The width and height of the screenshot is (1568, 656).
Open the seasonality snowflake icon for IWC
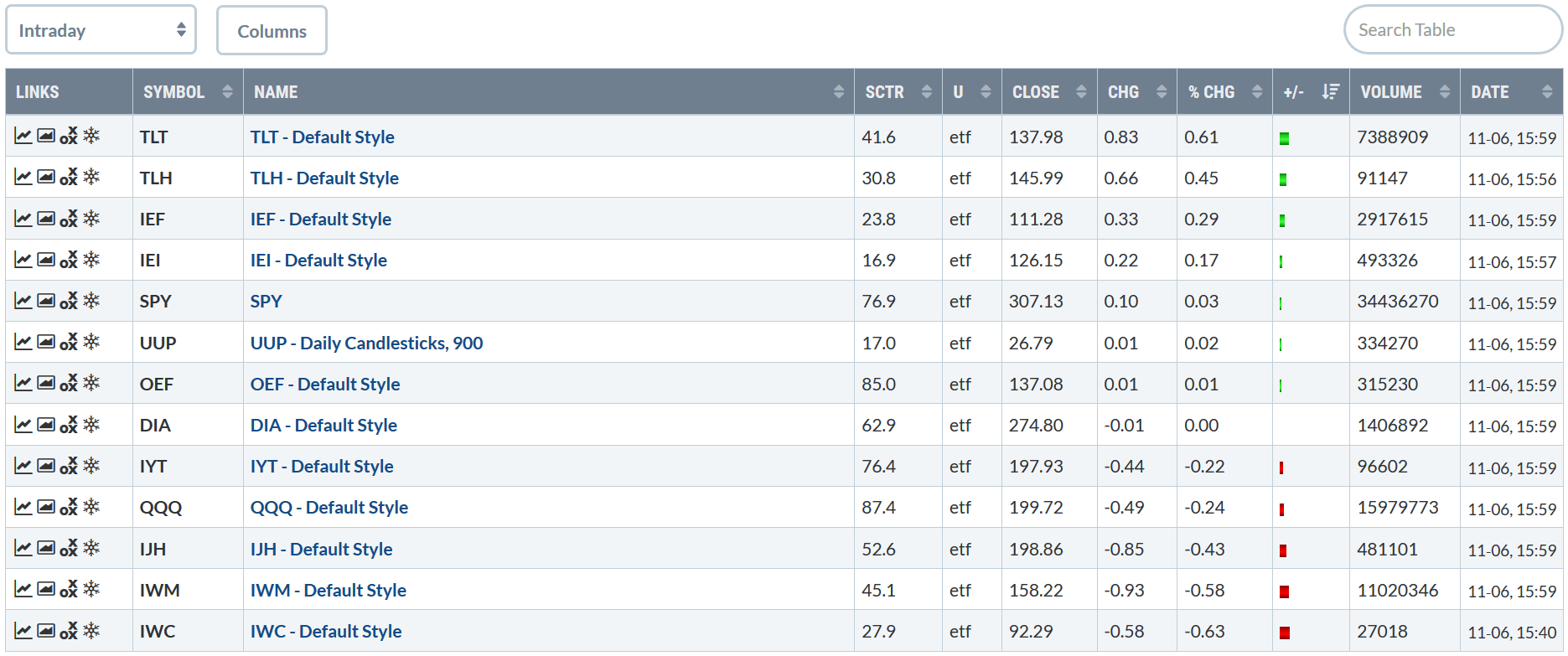(x=91, y=630)
